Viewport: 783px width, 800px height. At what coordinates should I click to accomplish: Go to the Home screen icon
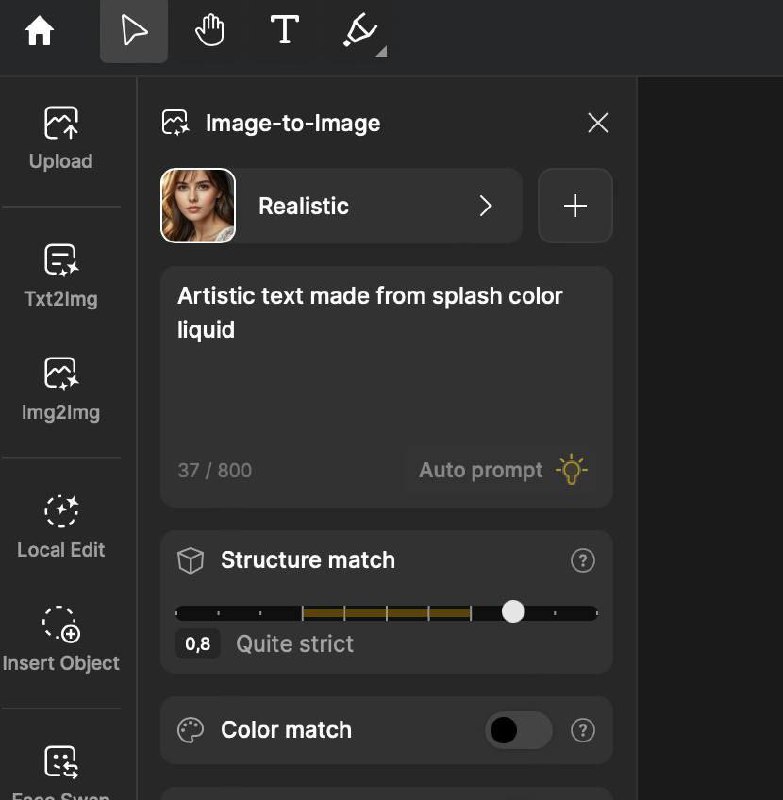pyautogui.click(x=39, y=31)
